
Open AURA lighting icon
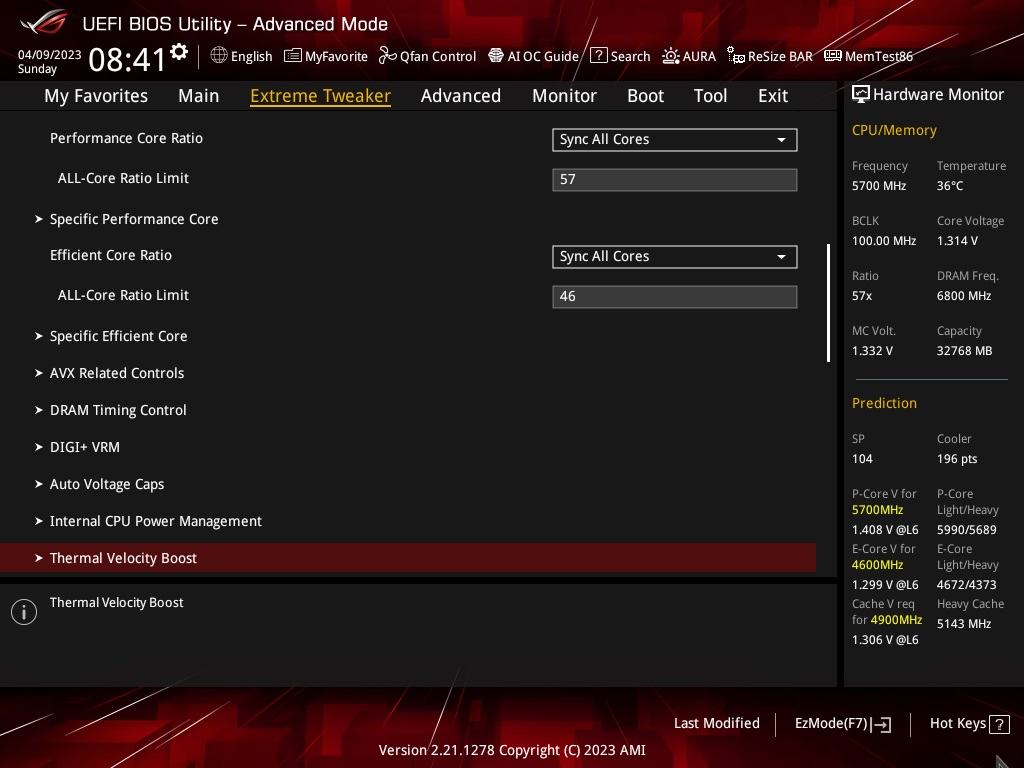pos(671,56)
